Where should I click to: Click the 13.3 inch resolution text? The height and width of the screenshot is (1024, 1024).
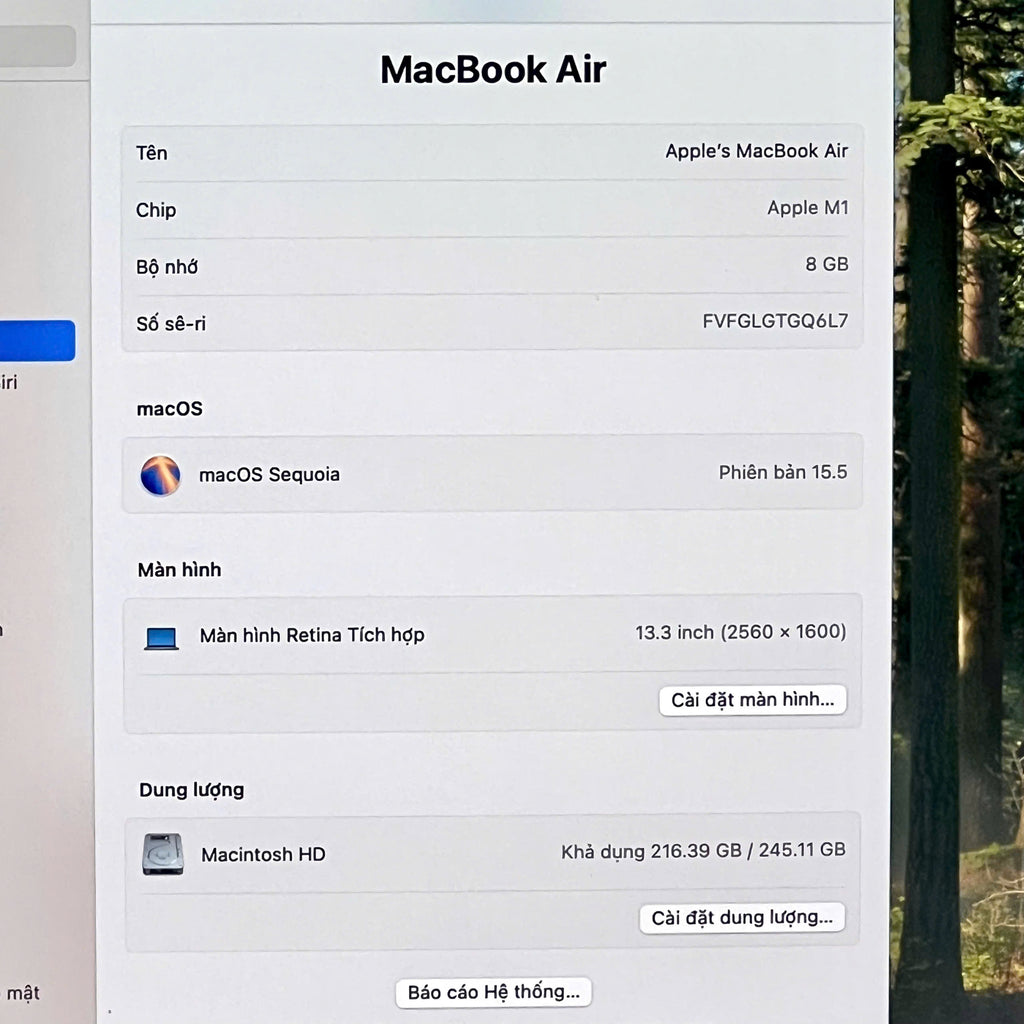(x=740, y=632)
